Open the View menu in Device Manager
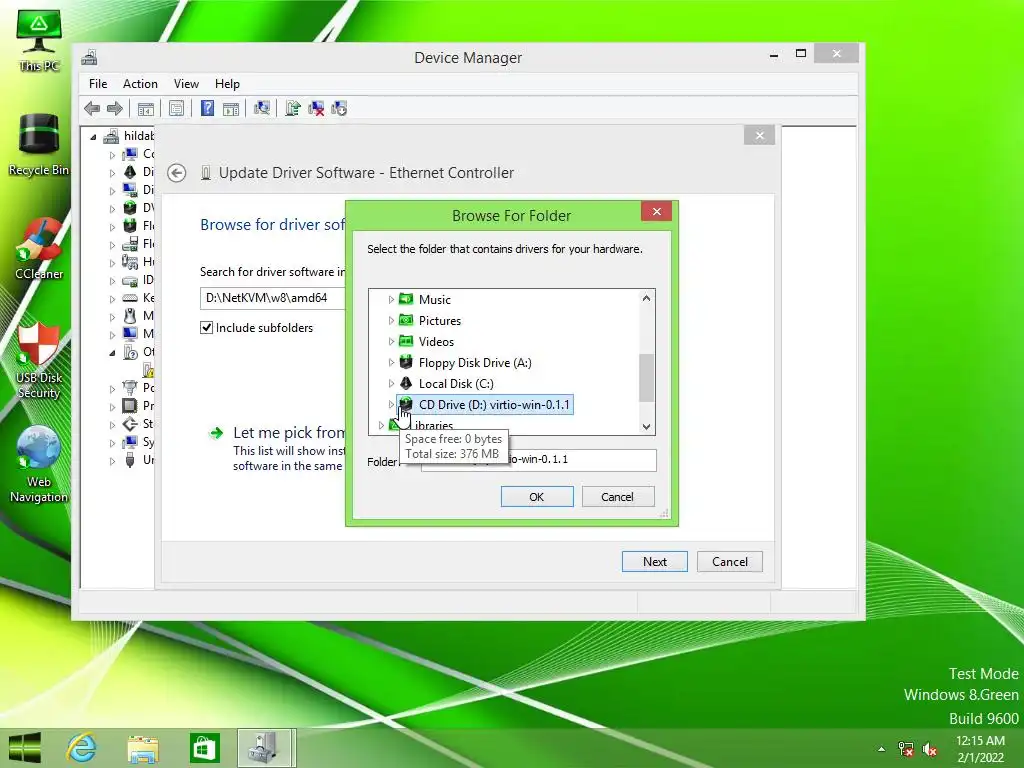Image resolution: width=1024 pixels, height=768 pixels. tap(186, 84)
